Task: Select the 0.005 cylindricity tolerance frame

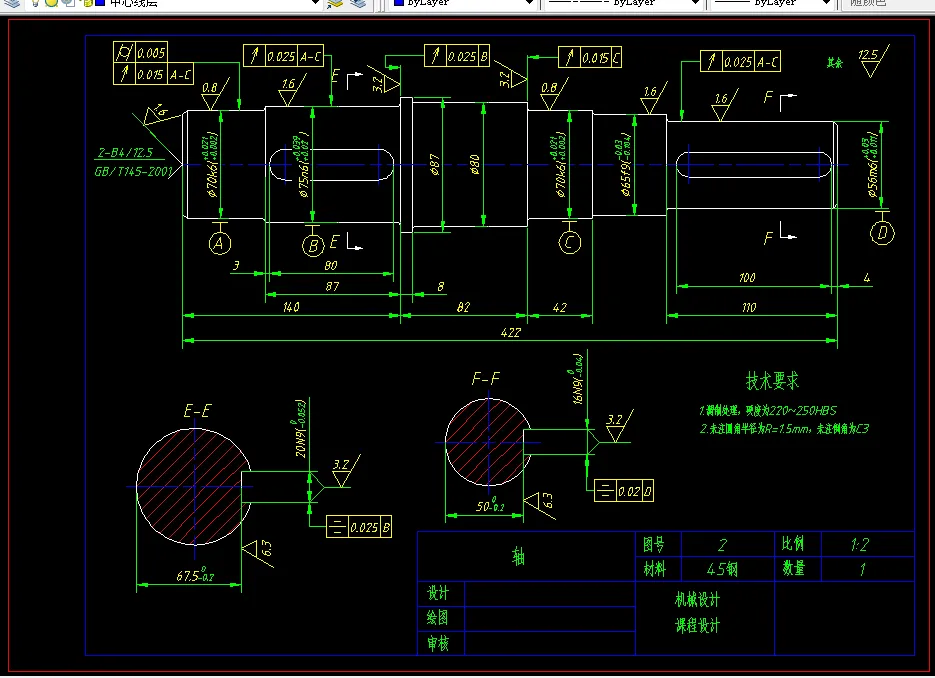Action: pos(140,52)
